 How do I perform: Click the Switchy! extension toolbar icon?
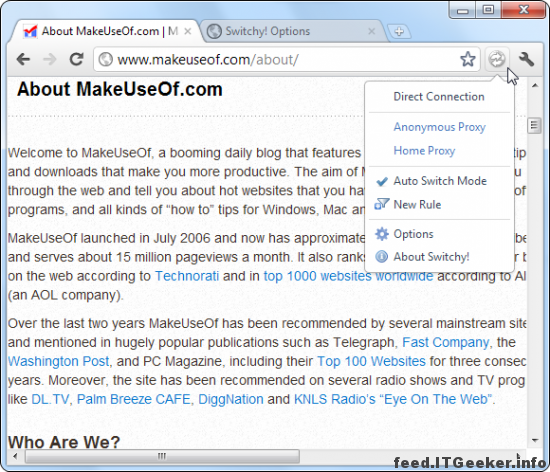tap(497, 59)
